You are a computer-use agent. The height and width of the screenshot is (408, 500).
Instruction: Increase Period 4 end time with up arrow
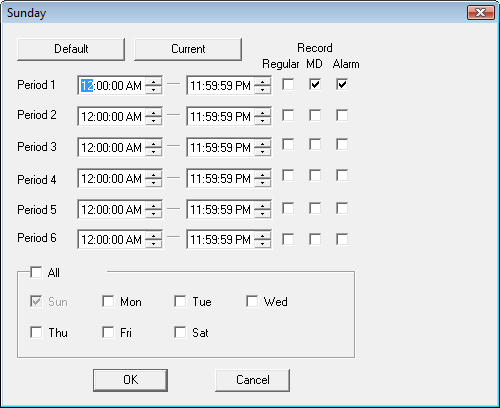click(x=263, y=175)
